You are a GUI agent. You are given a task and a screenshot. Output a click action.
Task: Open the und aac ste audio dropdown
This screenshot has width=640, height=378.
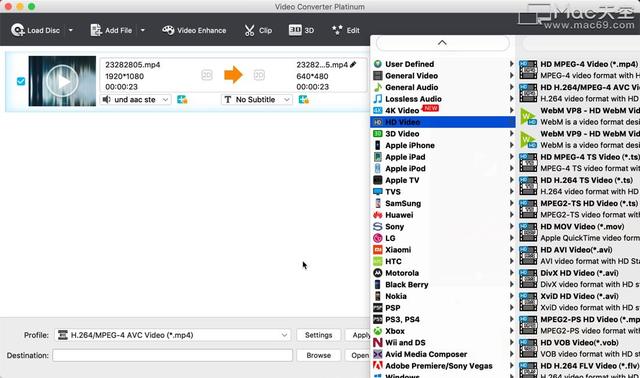click(135, 100)
